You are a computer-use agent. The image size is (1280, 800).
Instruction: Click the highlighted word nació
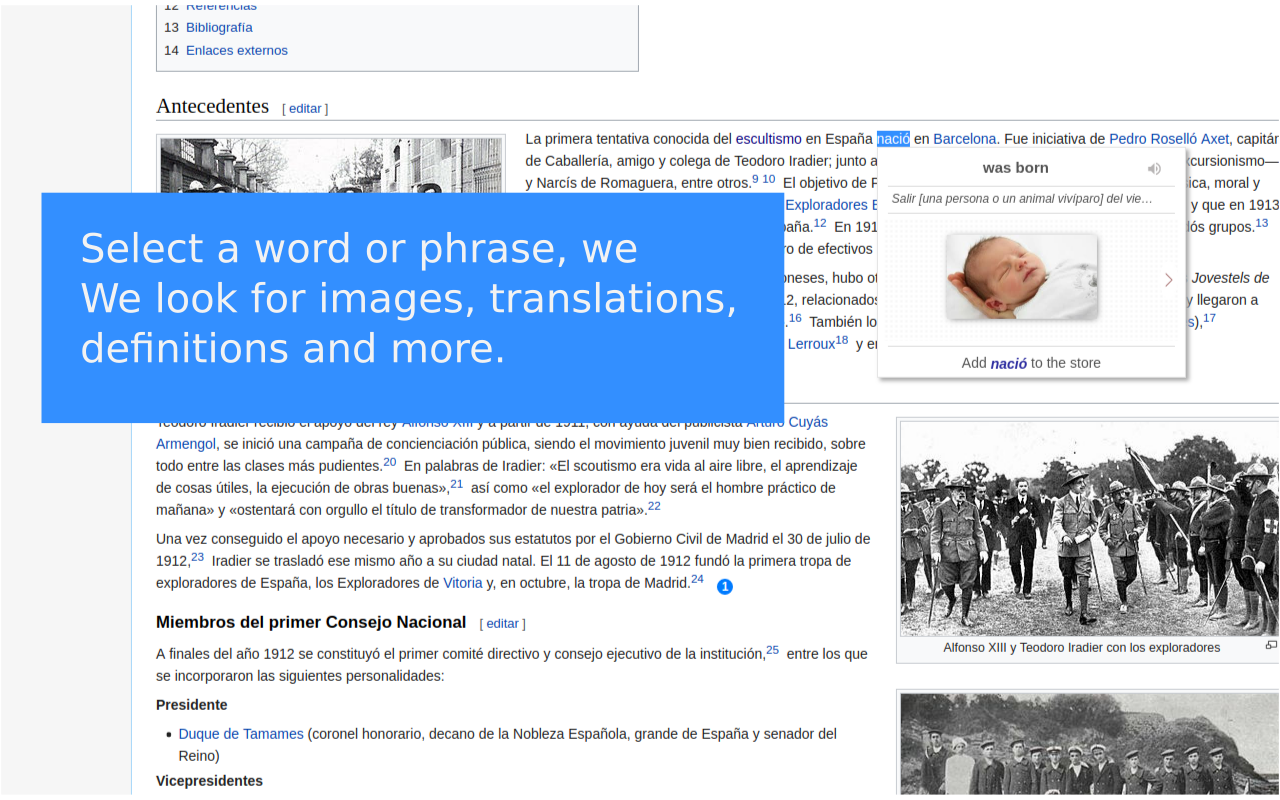(x=893, y=139)
